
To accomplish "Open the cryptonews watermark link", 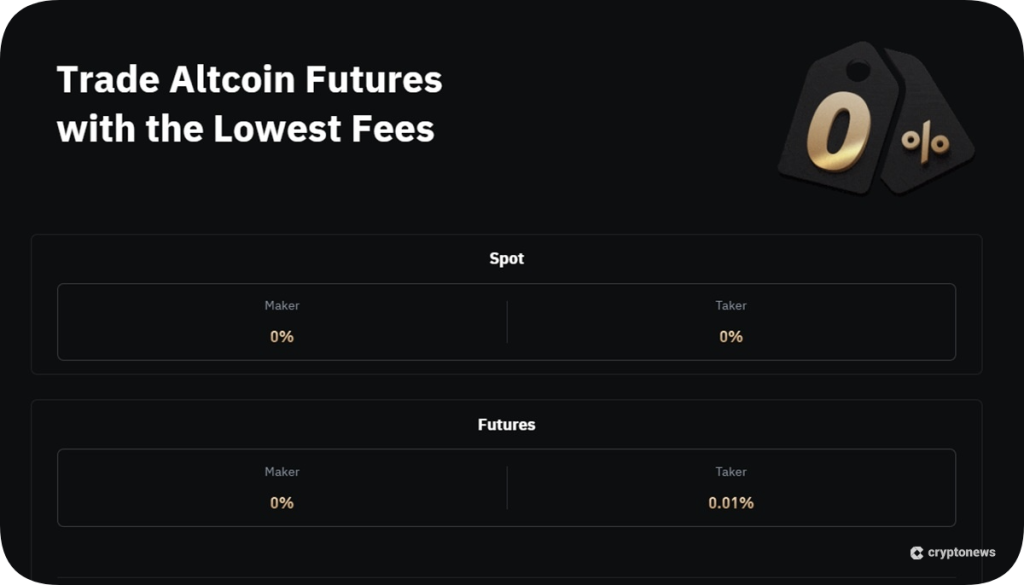I will 961,553.
